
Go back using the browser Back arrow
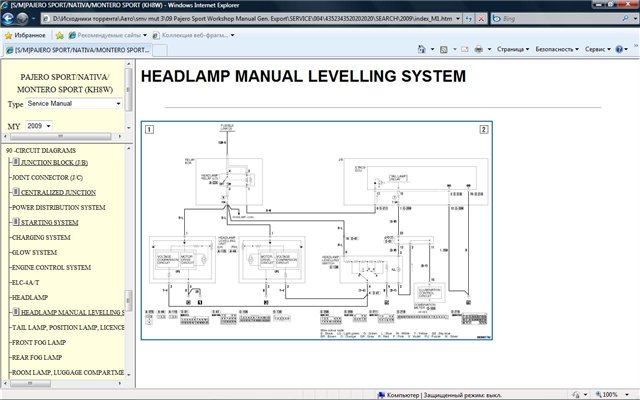click(7, 18)
